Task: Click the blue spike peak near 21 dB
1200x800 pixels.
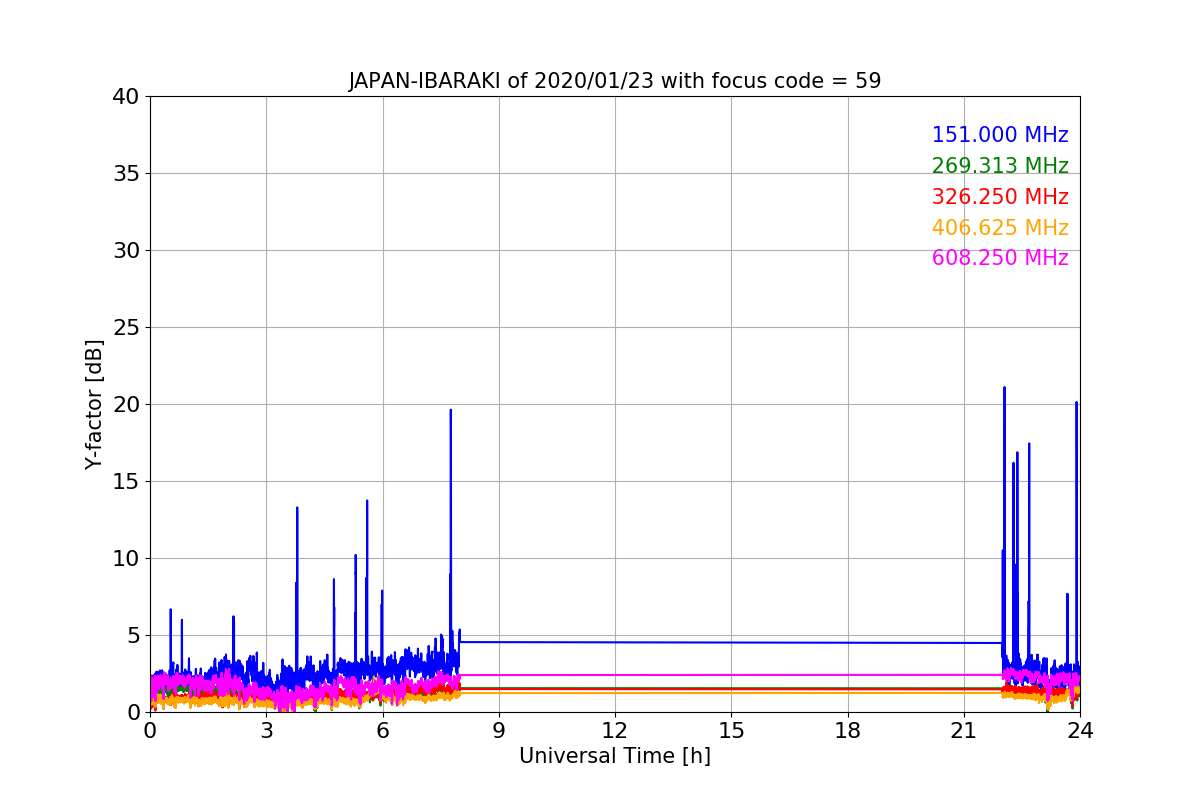Action: coord(1004,388)
